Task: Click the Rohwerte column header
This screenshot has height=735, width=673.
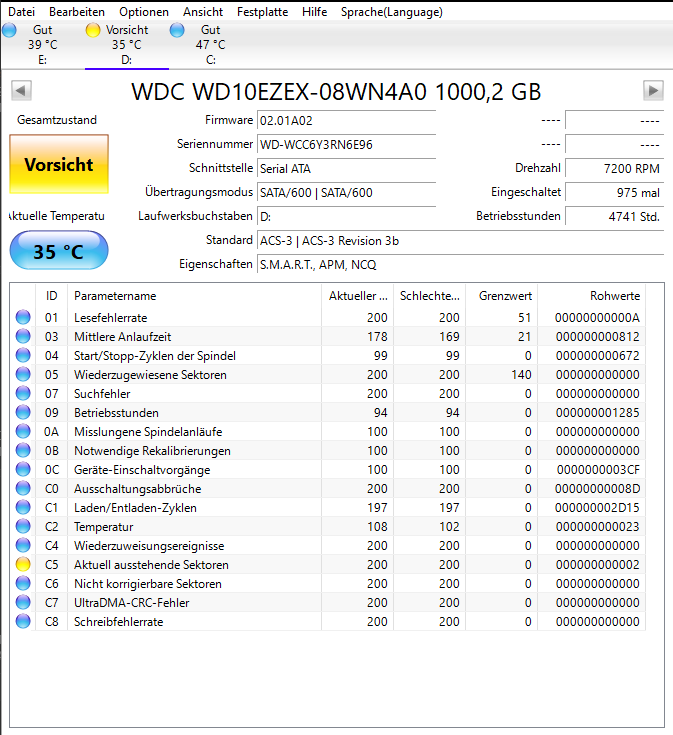Action: (591, 296)
